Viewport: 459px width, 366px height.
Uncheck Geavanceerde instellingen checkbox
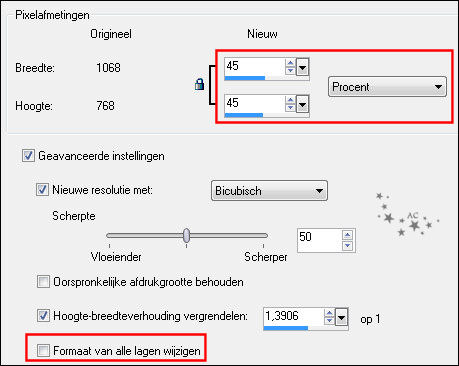(x=28, y=156)
